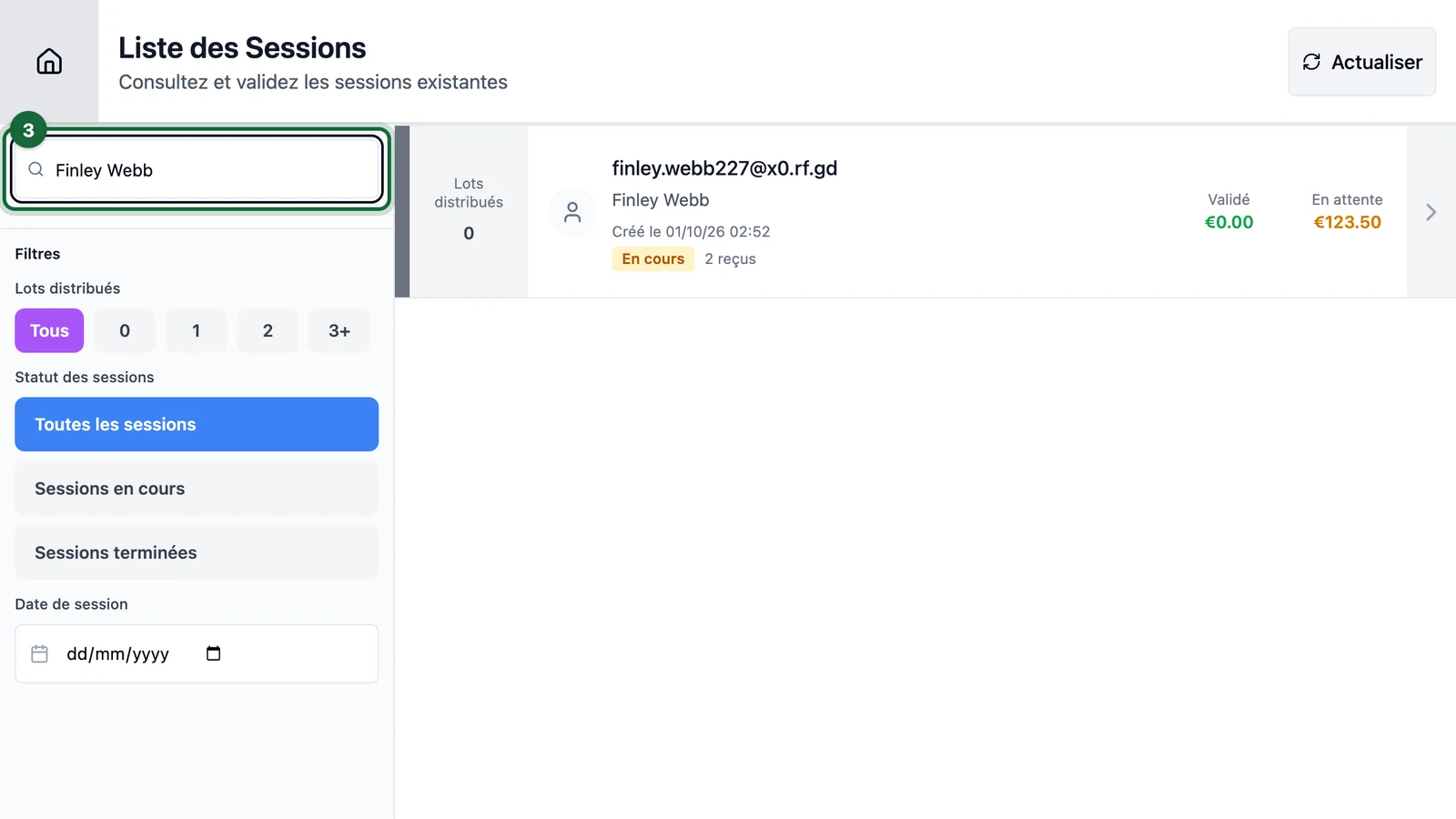Click the Lots distribués count cell
The image size is (1456, 819).
(x=469, y=211)
